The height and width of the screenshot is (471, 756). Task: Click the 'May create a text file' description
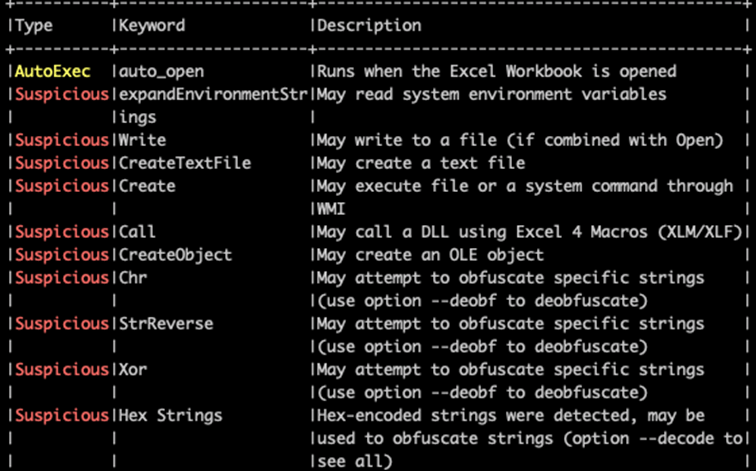(421, 163)
